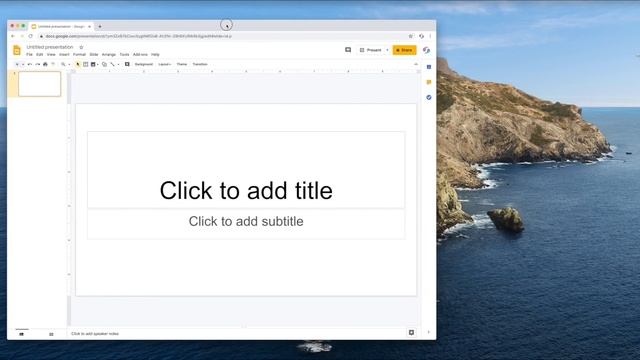Image resolution: width=640 pixels, height=360 pixels.
Task: Rename the Untitled presentation title
Action: pos(50,47)
